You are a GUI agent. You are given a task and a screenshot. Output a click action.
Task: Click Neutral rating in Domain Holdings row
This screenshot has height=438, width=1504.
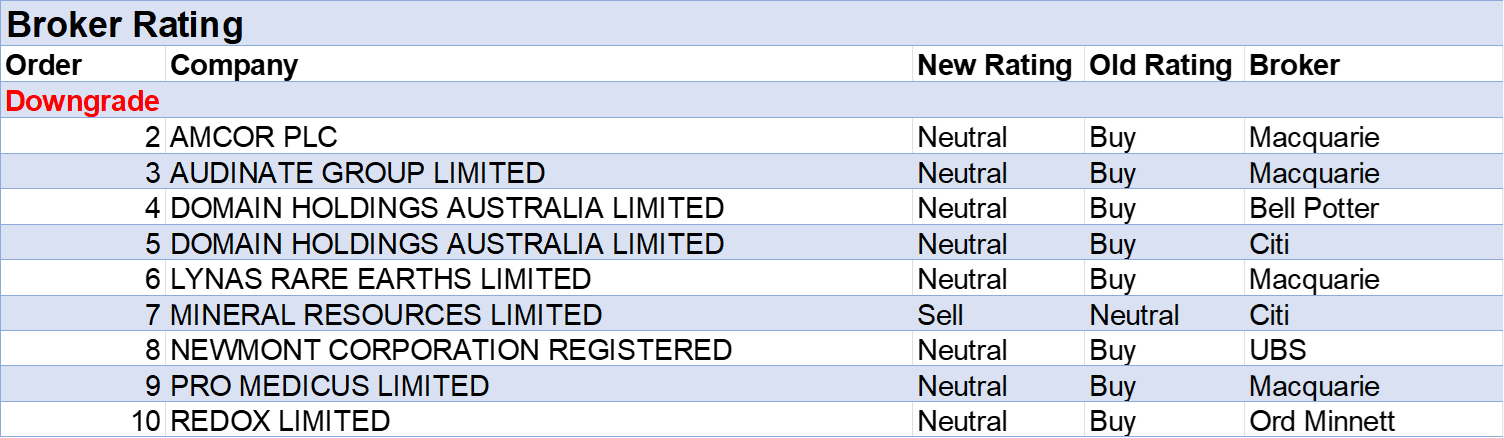pos(962,244)
